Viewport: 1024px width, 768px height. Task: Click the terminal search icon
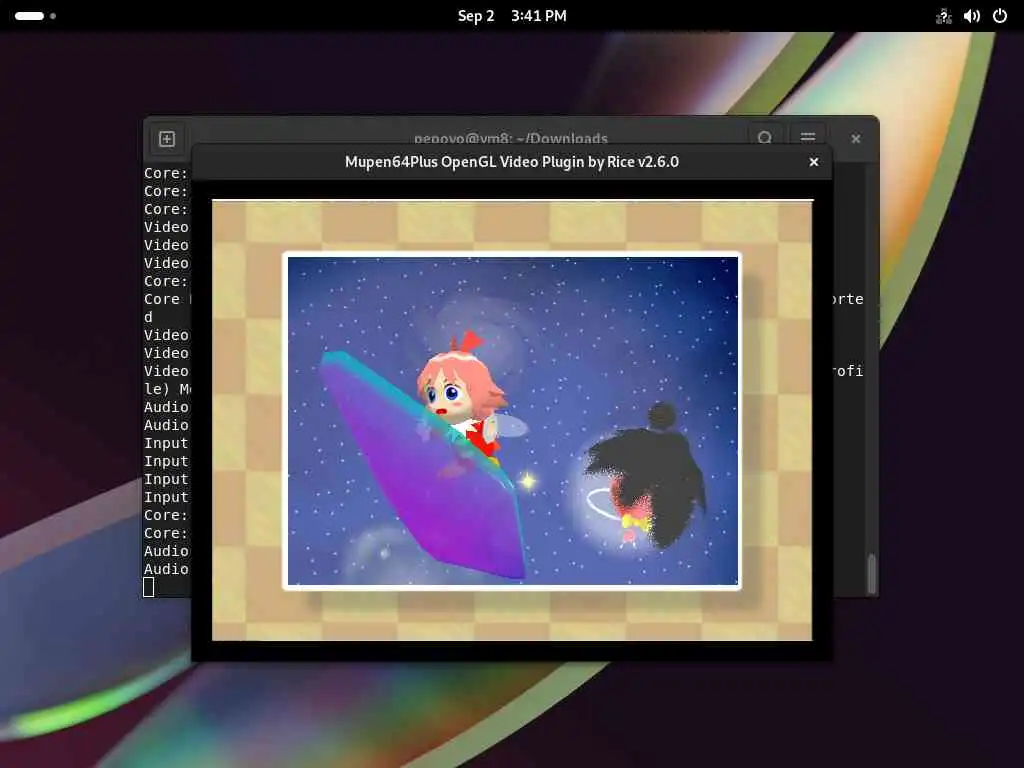click(765, 137)
